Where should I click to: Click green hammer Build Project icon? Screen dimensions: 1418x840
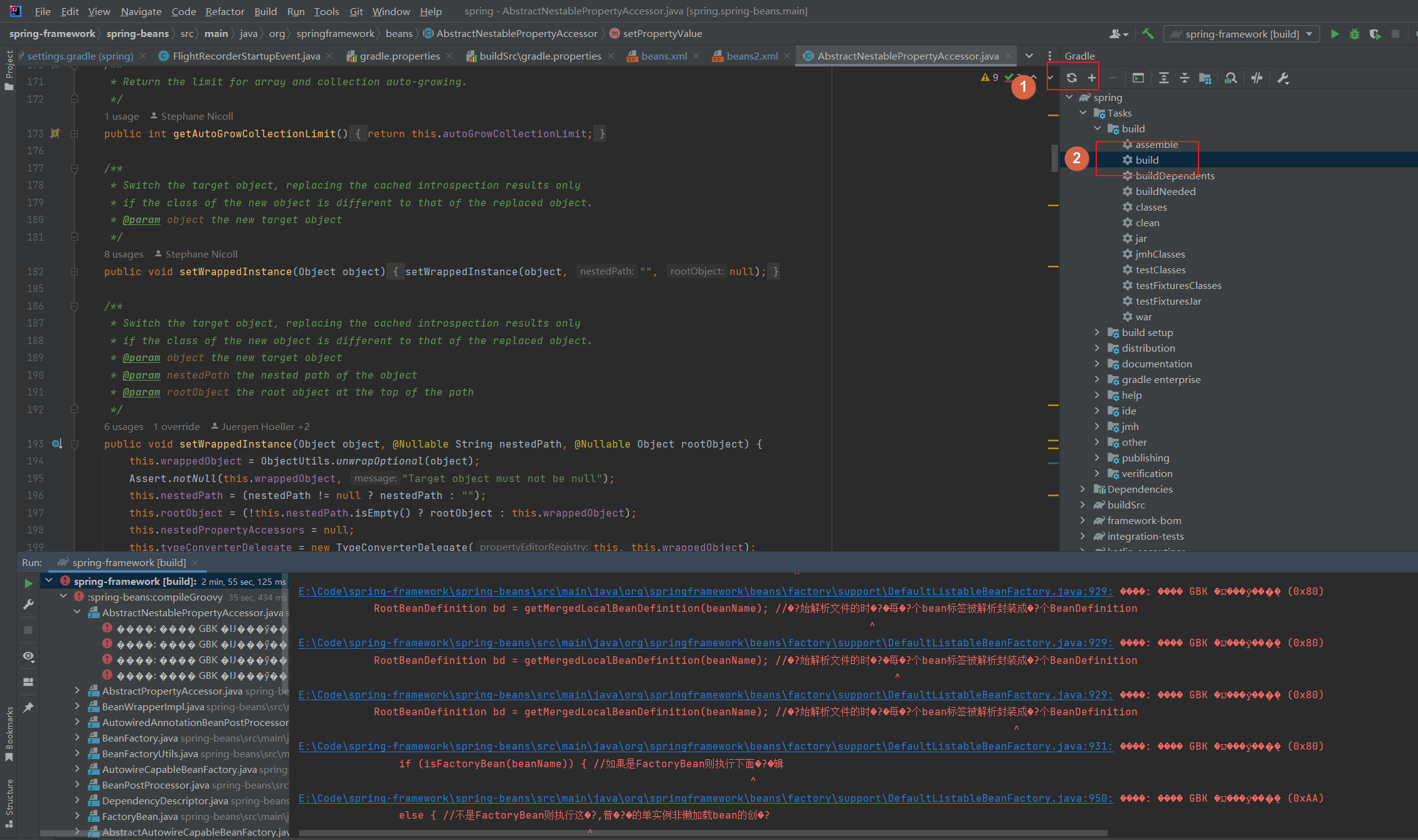coord(1148,34)
